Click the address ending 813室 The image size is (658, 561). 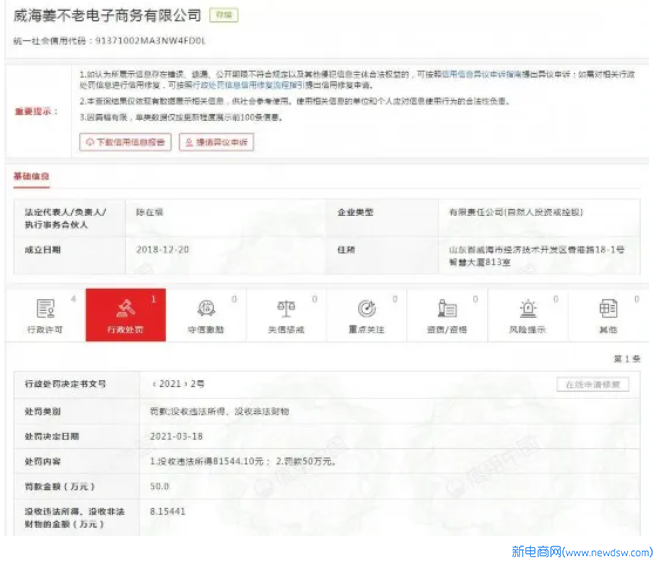click(537, 256)
